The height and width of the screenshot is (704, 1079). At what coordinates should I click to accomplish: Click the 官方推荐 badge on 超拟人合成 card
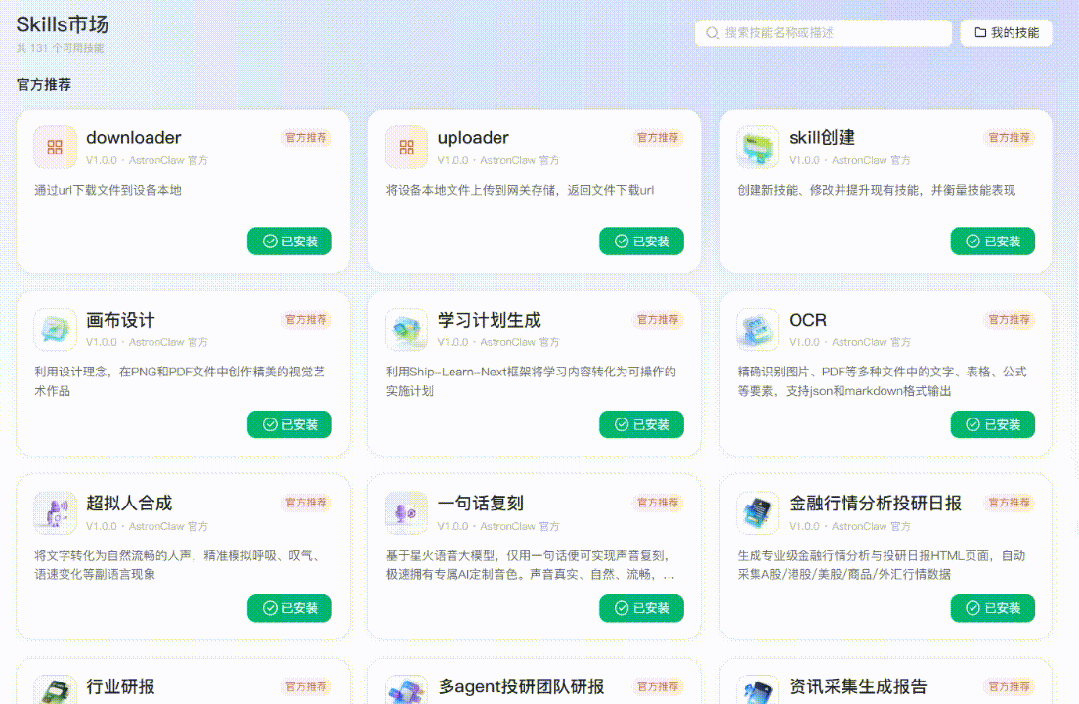[x=306, y=503]
